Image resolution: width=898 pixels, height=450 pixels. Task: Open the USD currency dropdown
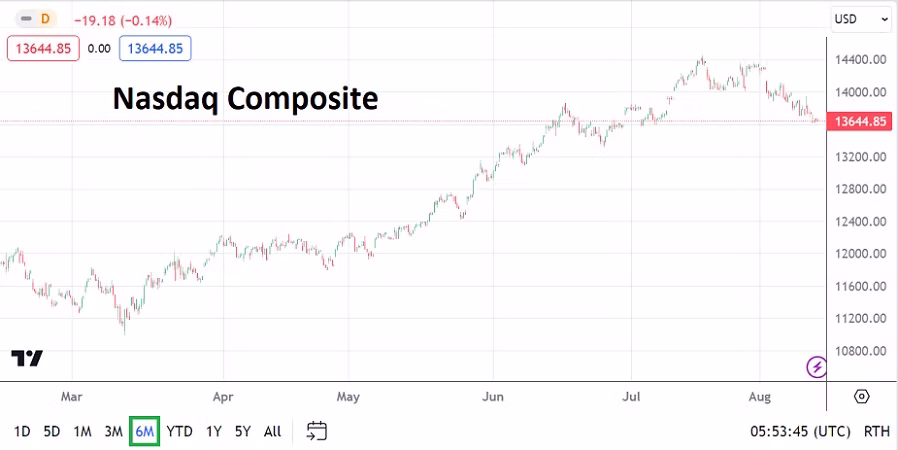pos(860,19)
